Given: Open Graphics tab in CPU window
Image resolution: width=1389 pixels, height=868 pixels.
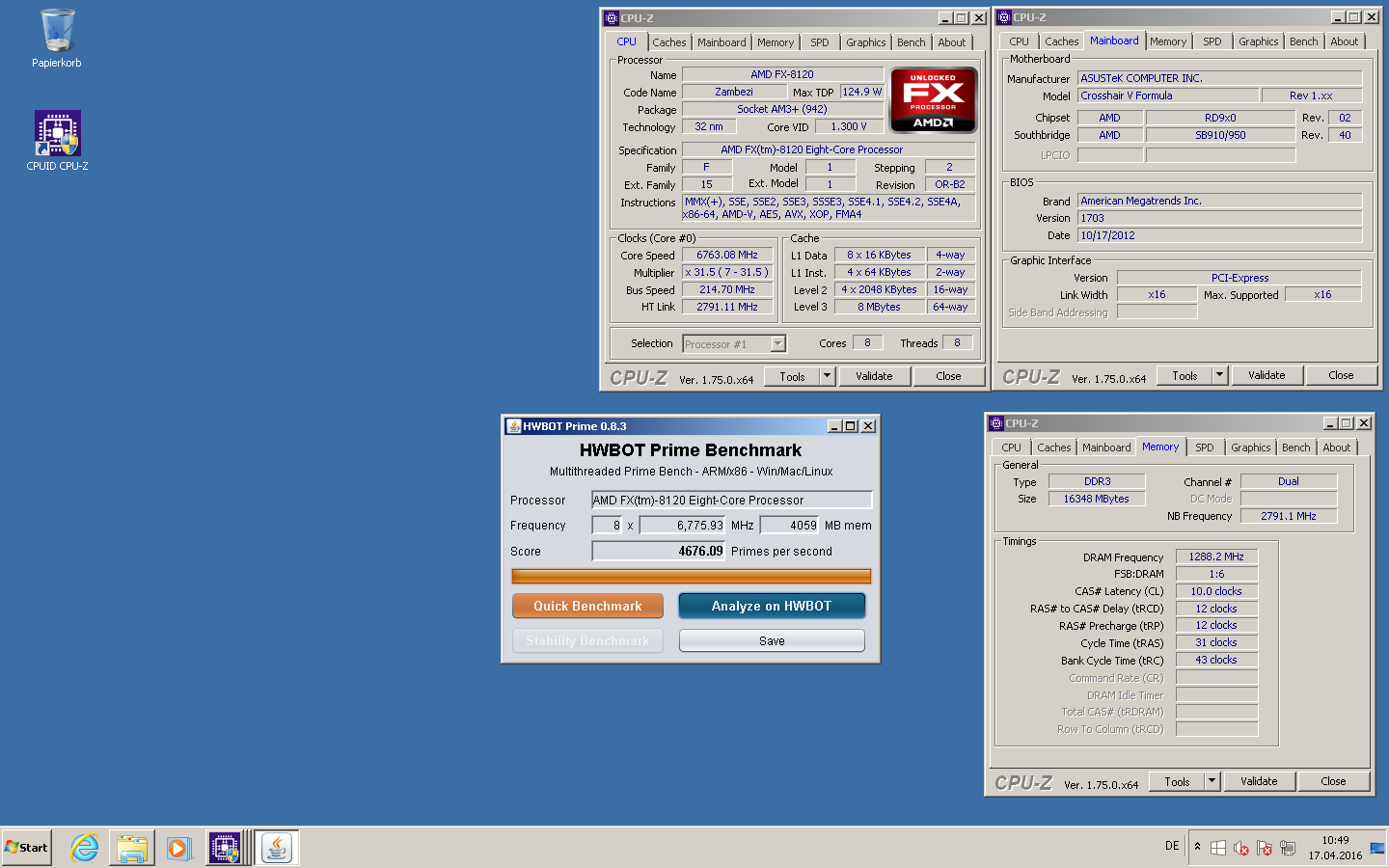Looking at the screenshot, I should pyautogui.click(x=866, y=42).
